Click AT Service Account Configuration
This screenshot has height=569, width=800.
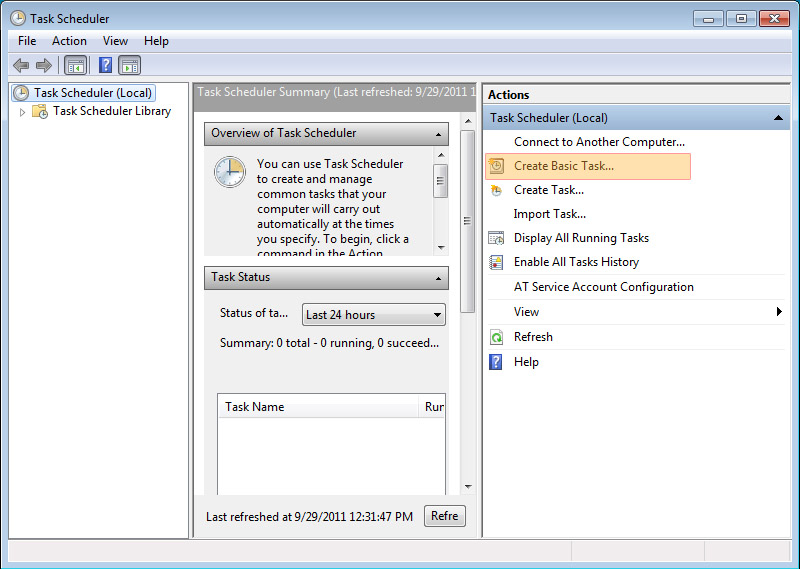click(604, 287)
